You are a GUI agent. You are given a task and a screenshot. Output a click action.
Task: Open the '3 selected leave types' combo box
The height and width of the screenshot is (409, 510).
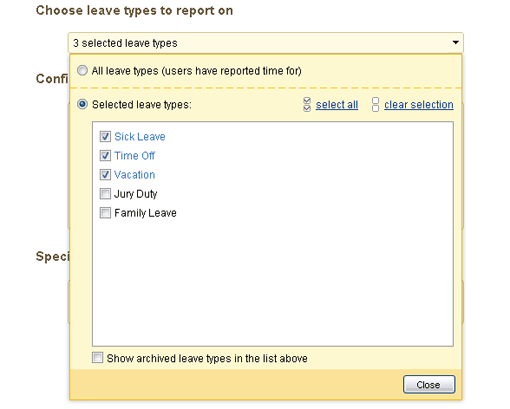click(x=266, y=43)
